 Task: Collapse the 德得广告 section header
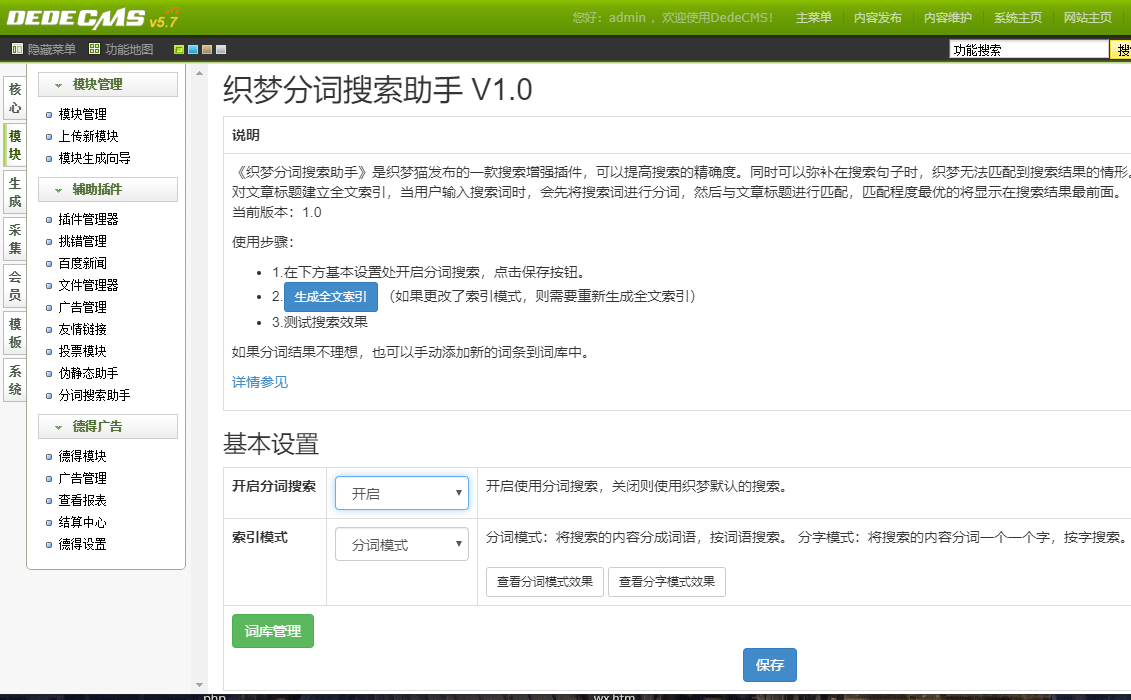tap(107, 426)
